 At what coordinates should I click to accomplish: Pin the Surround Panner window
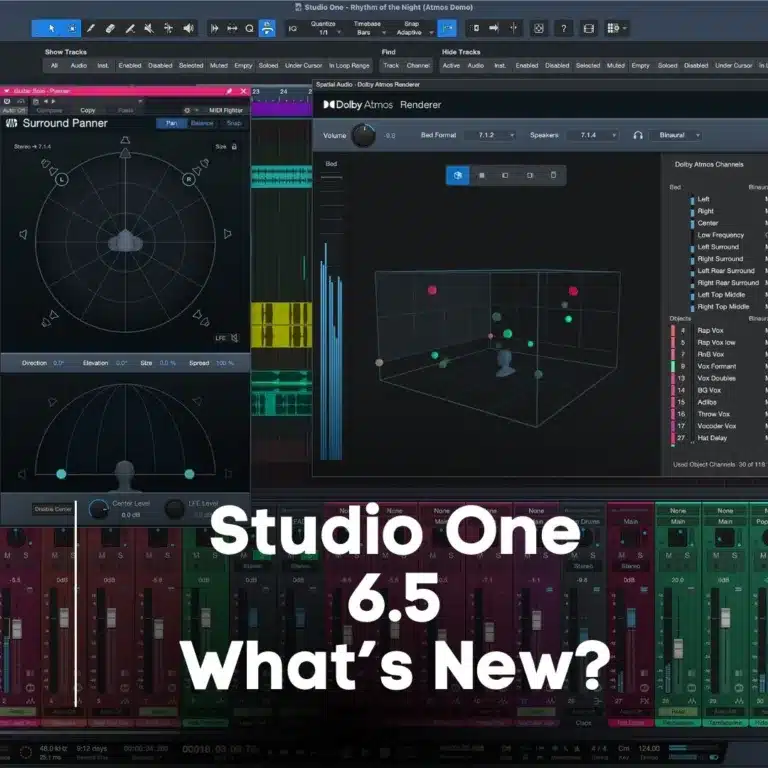click(x=229, y=91)
